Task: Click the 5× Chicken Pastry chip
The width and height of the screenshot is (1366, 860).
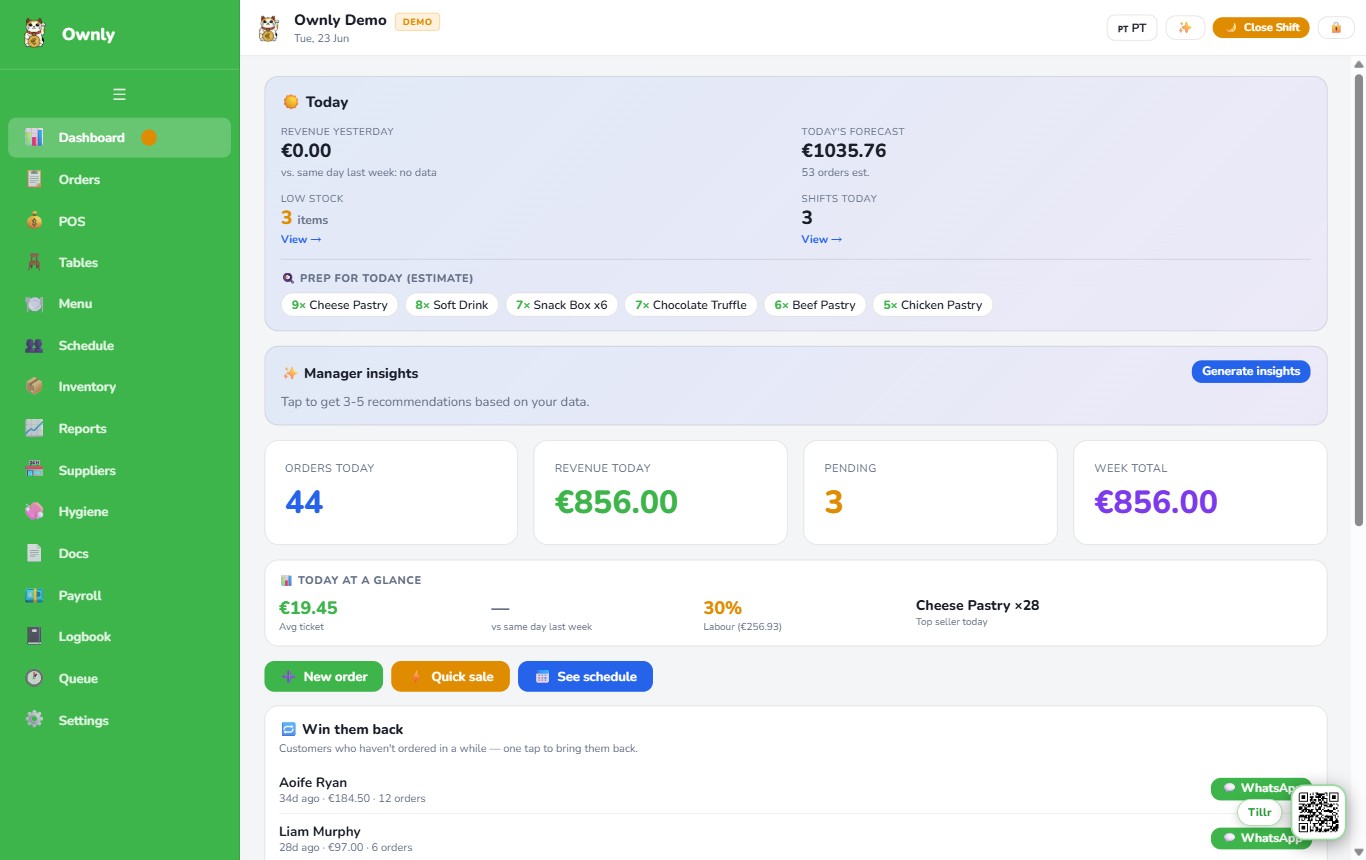Action: pyautogui.click(x=933, y=305)
